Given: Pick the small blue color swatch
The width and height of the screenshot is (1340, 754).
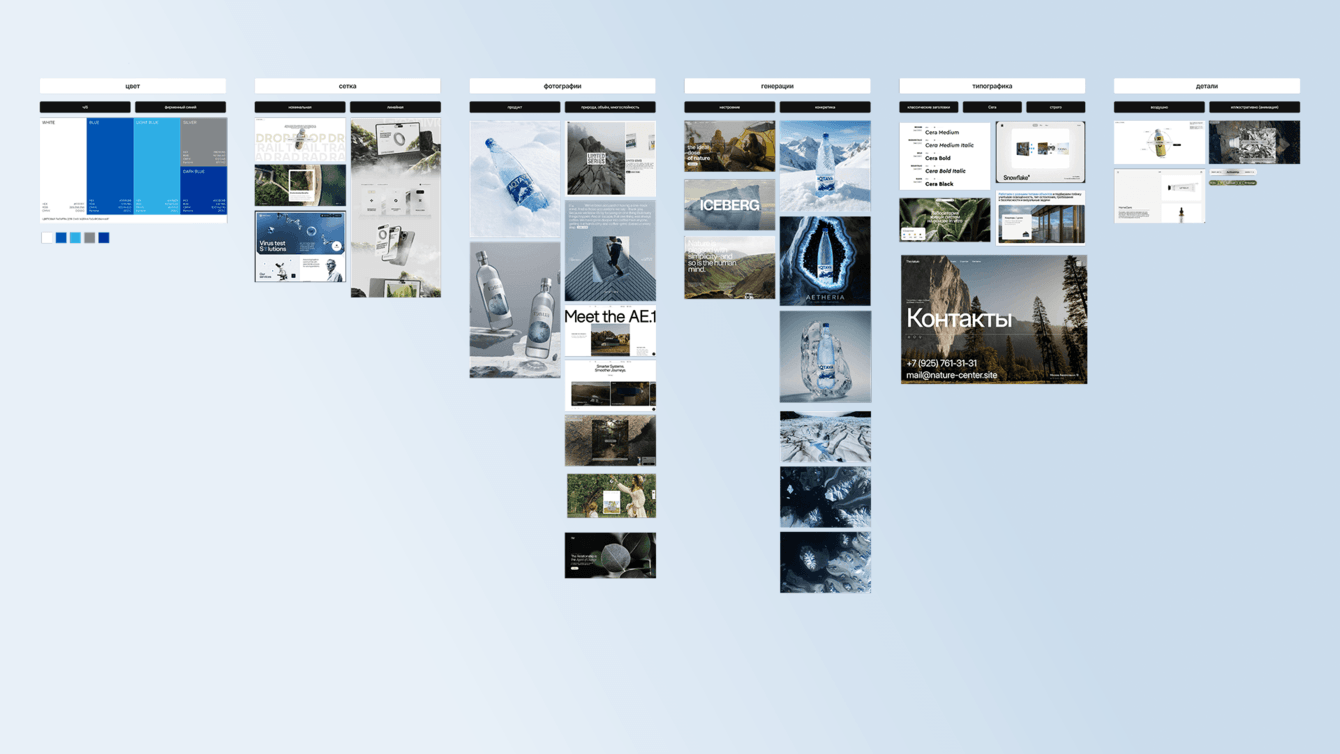Looking at the screenshot, I should [x=61, y=238].
